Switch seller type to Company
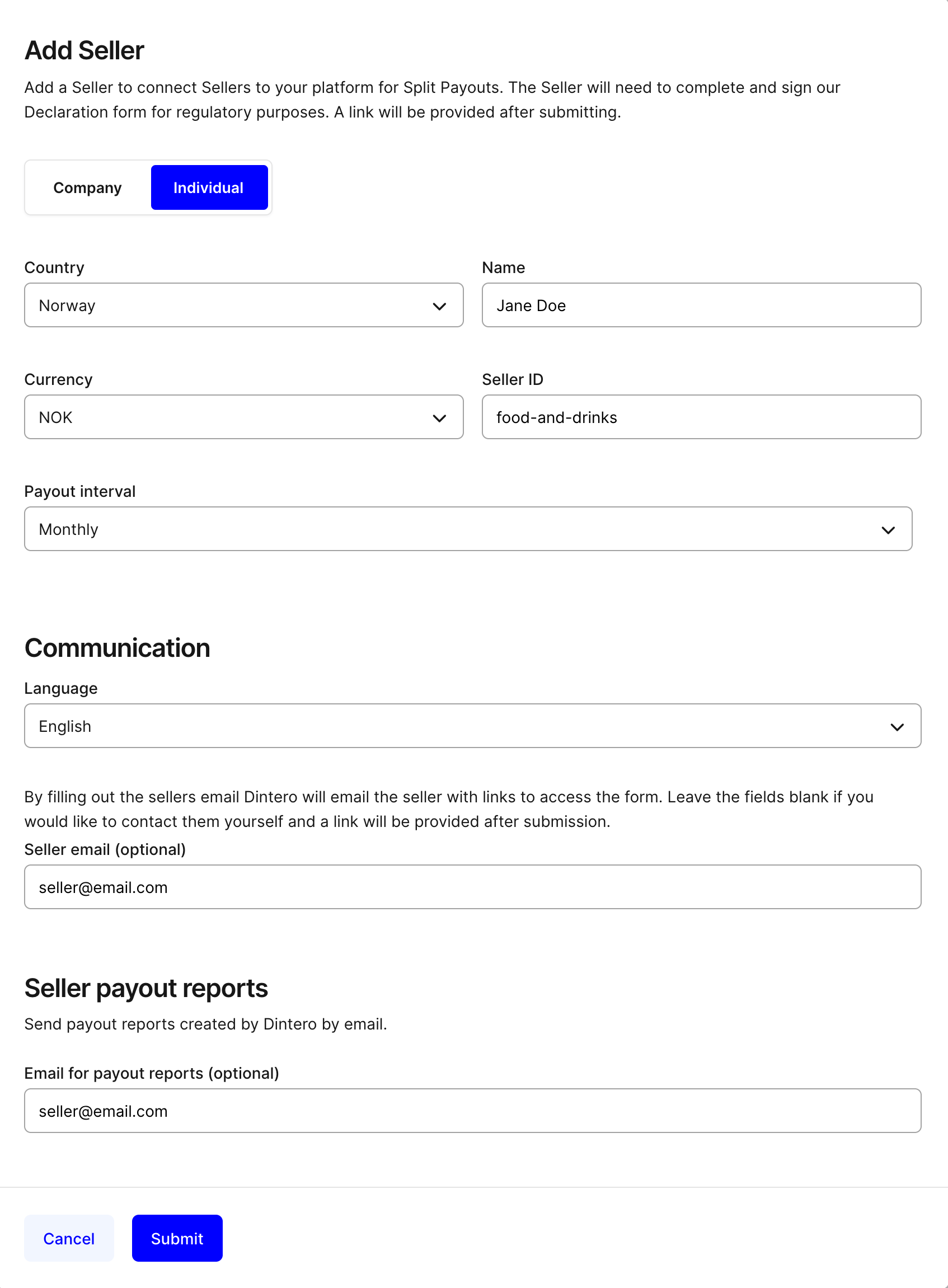The height and width of the screenshot is (1288, 948). click(x=87, y=187)
